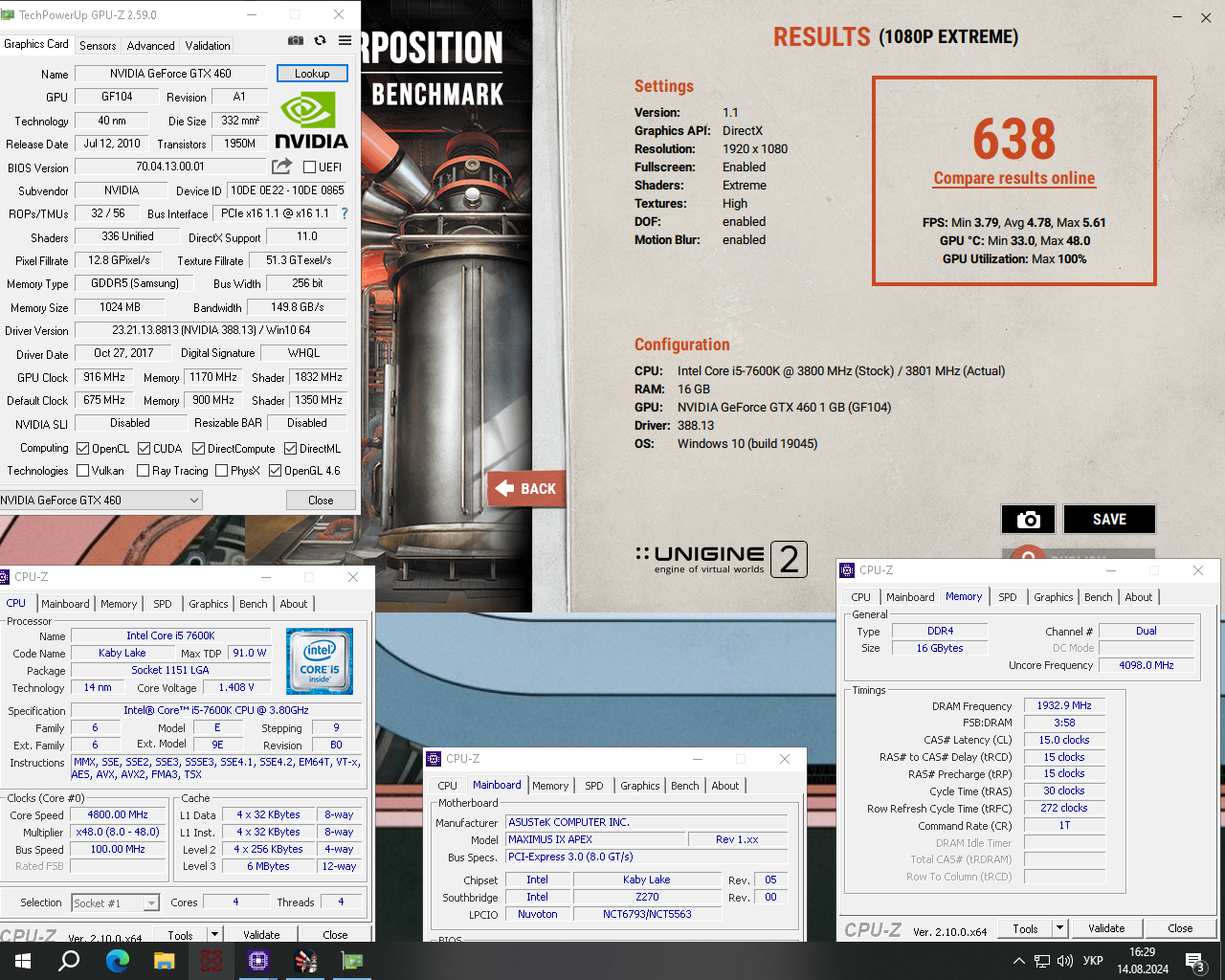
Task: Toggle the UEFI checkbox
Action: (309, 167)
